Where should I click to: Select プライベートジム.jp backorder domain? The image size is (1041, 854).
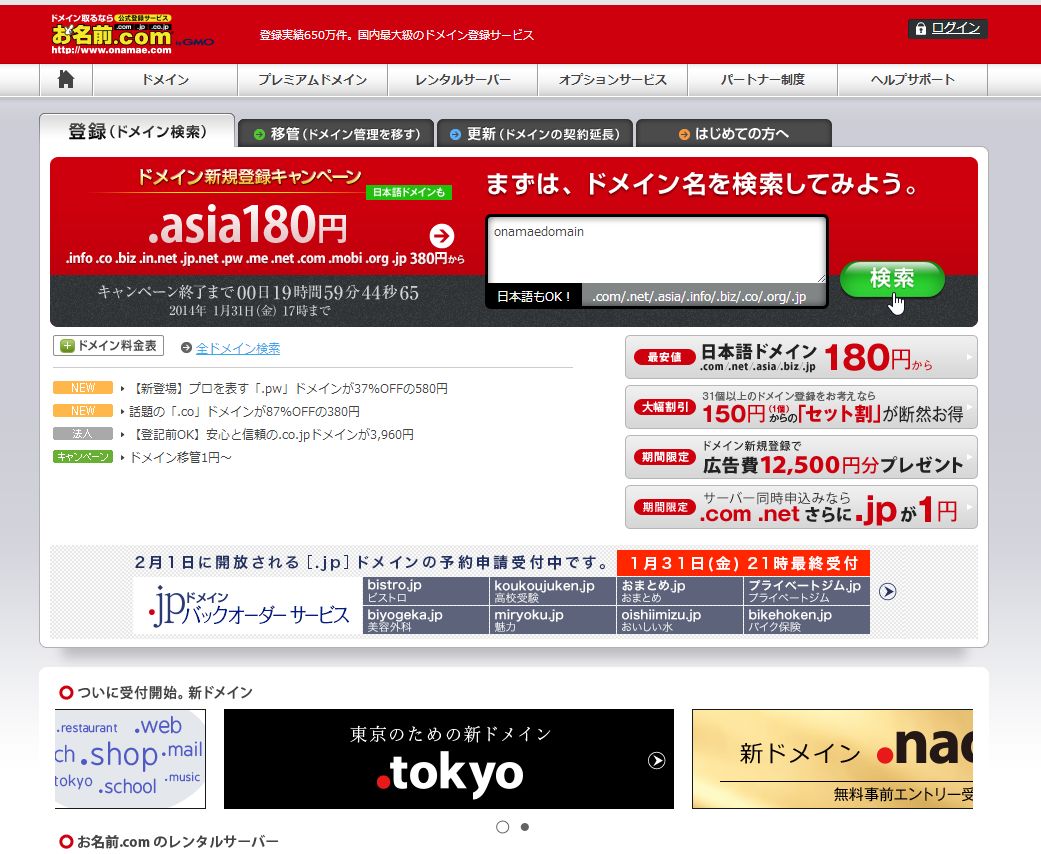807,590
